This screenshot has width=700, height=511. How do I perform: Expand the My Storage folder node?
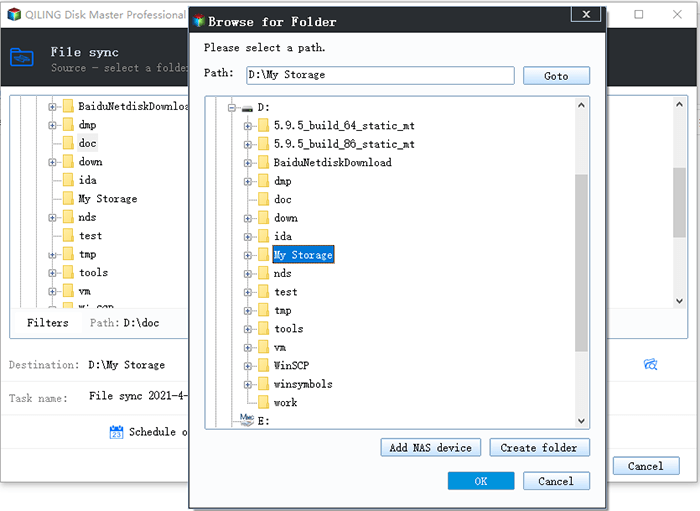248,255
